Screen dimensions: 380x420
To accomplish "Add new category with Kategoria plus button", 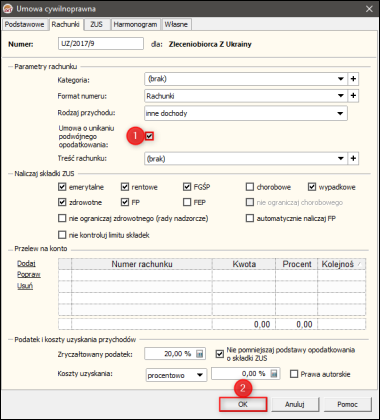I will click(x=353, y=79).
